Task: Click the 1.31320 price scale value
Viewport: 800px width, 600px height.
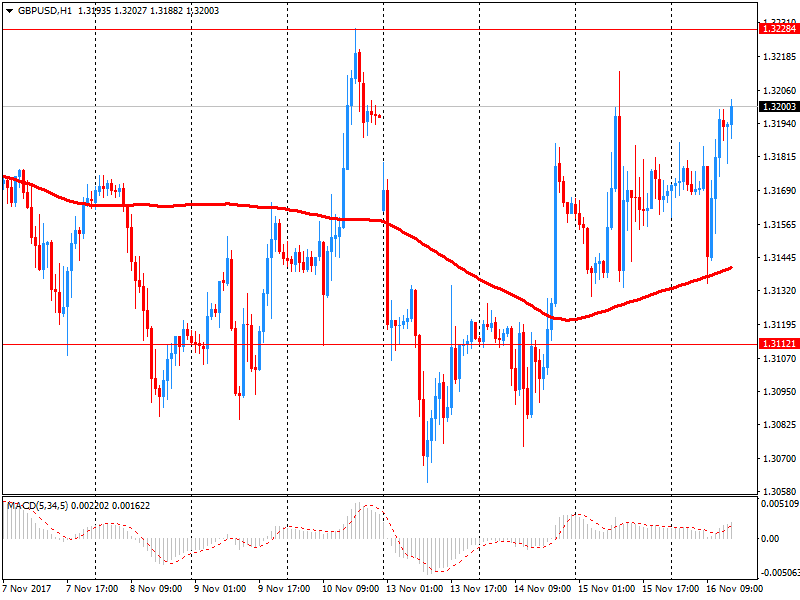Action: pyautogui.click(x=780, y=291)
